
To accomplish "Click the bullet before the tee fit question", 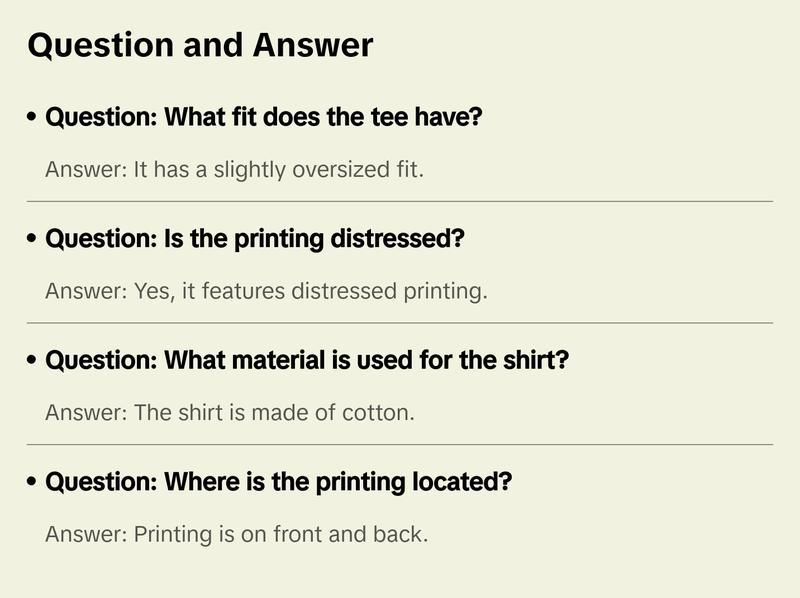I will click(33, 118).
